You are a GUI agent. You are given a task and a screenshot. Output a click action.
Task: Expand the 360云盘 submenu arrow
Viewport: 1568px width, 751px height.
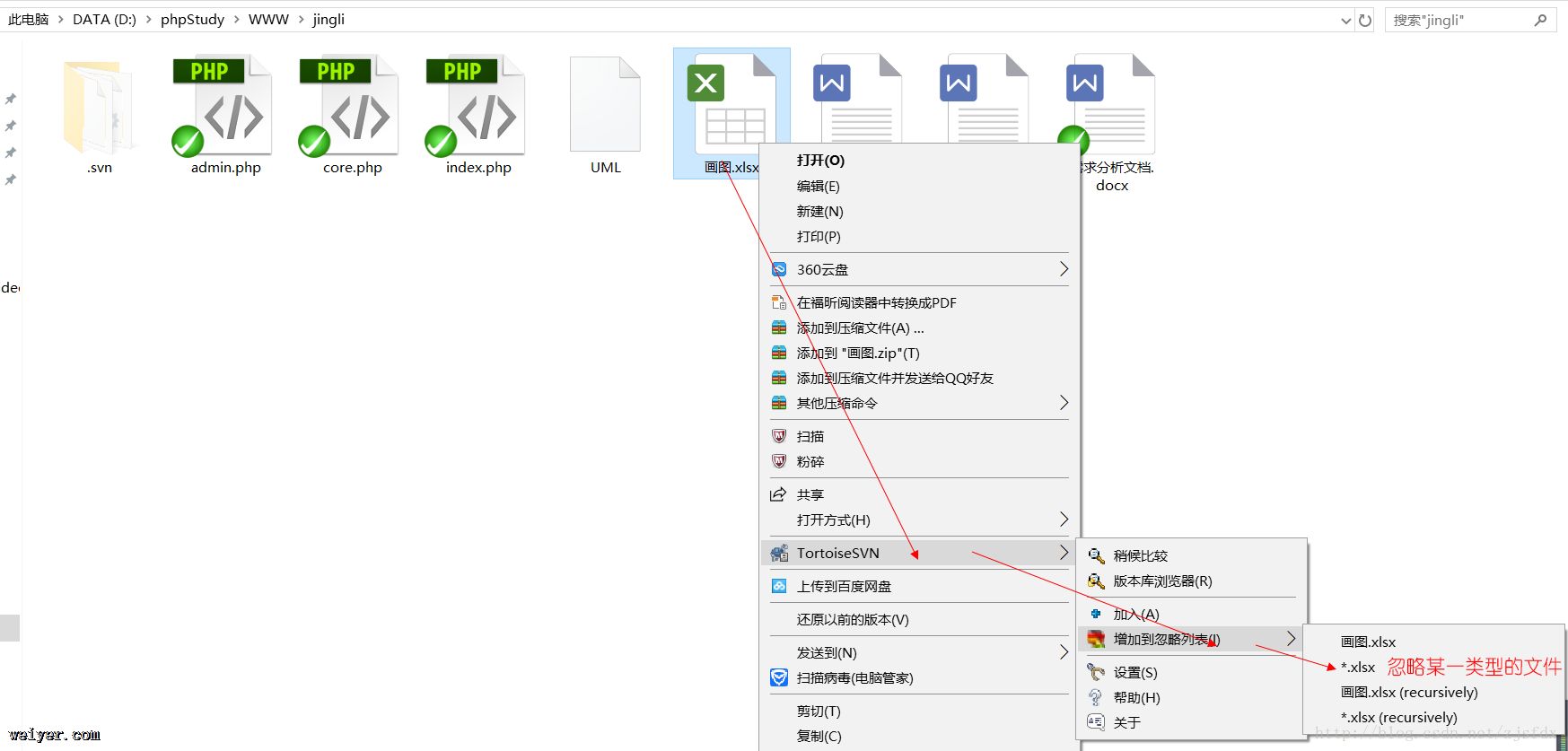(1064, 269)
